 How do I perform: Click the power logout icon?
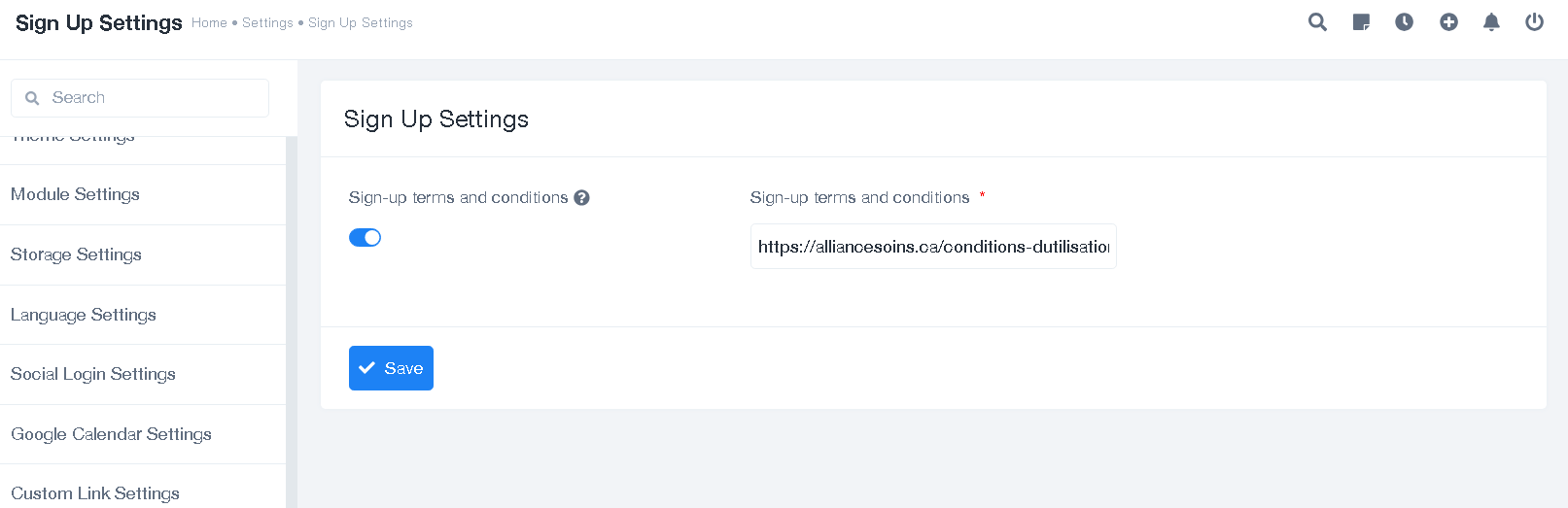1534,21
